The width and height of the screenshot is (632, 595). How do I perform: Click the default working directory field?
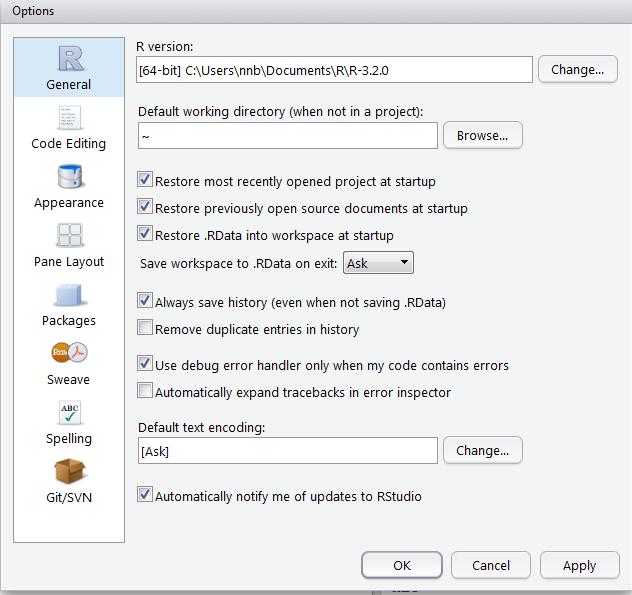287,135
